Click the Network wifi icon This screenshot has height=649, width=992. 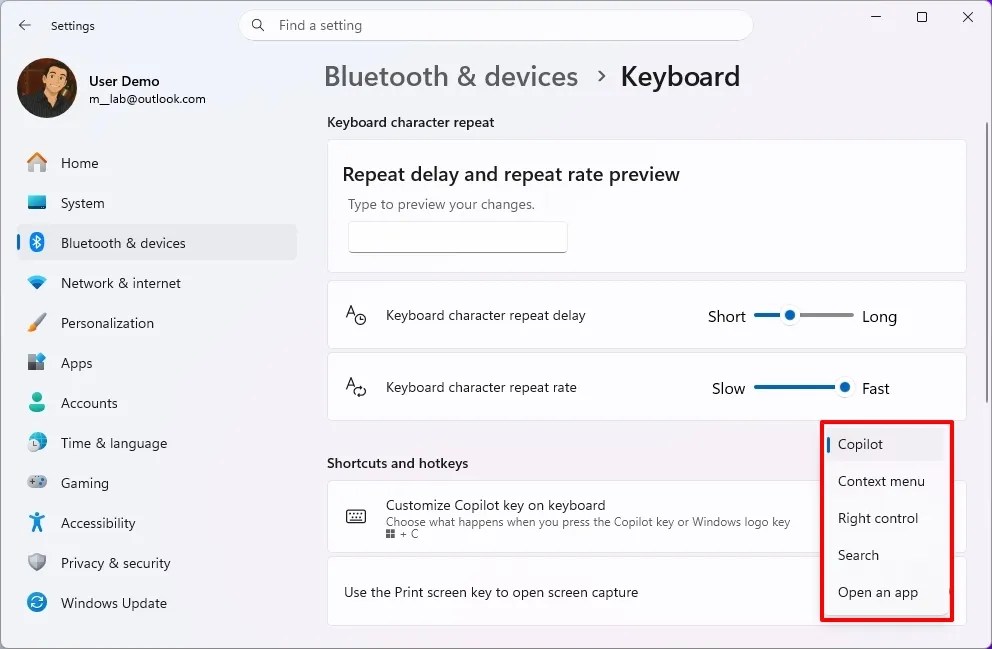pos(37,283)
